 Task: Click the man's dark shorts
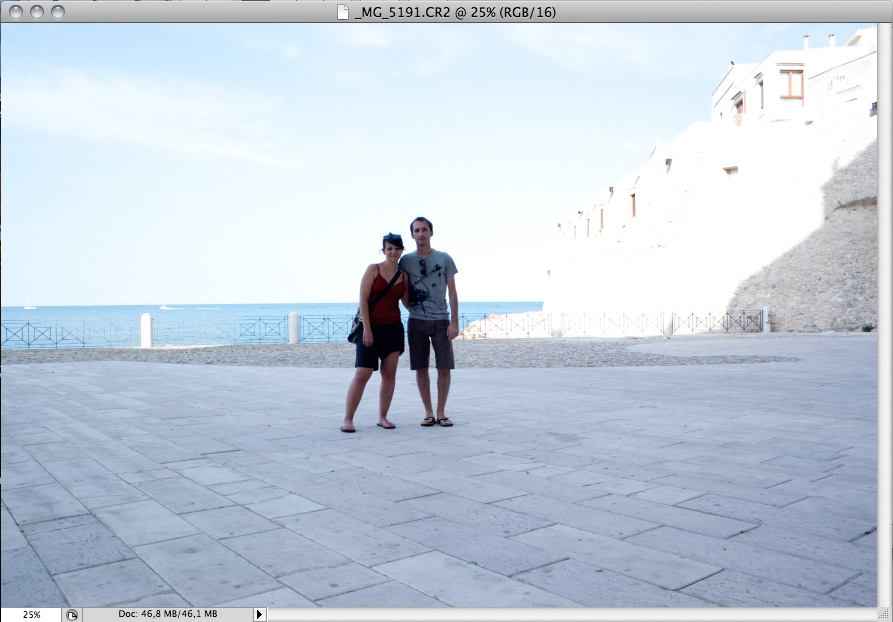431,343
